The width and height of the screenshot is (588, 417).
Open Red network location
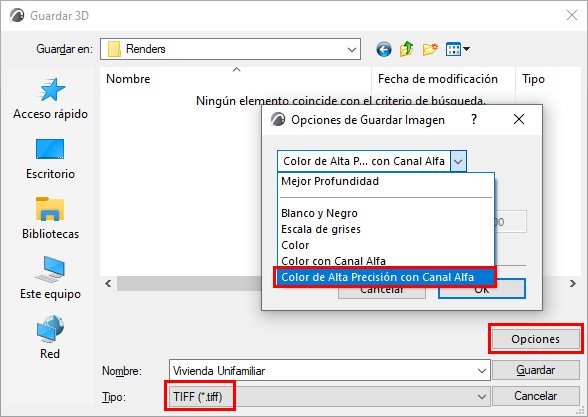pos(50,338)
